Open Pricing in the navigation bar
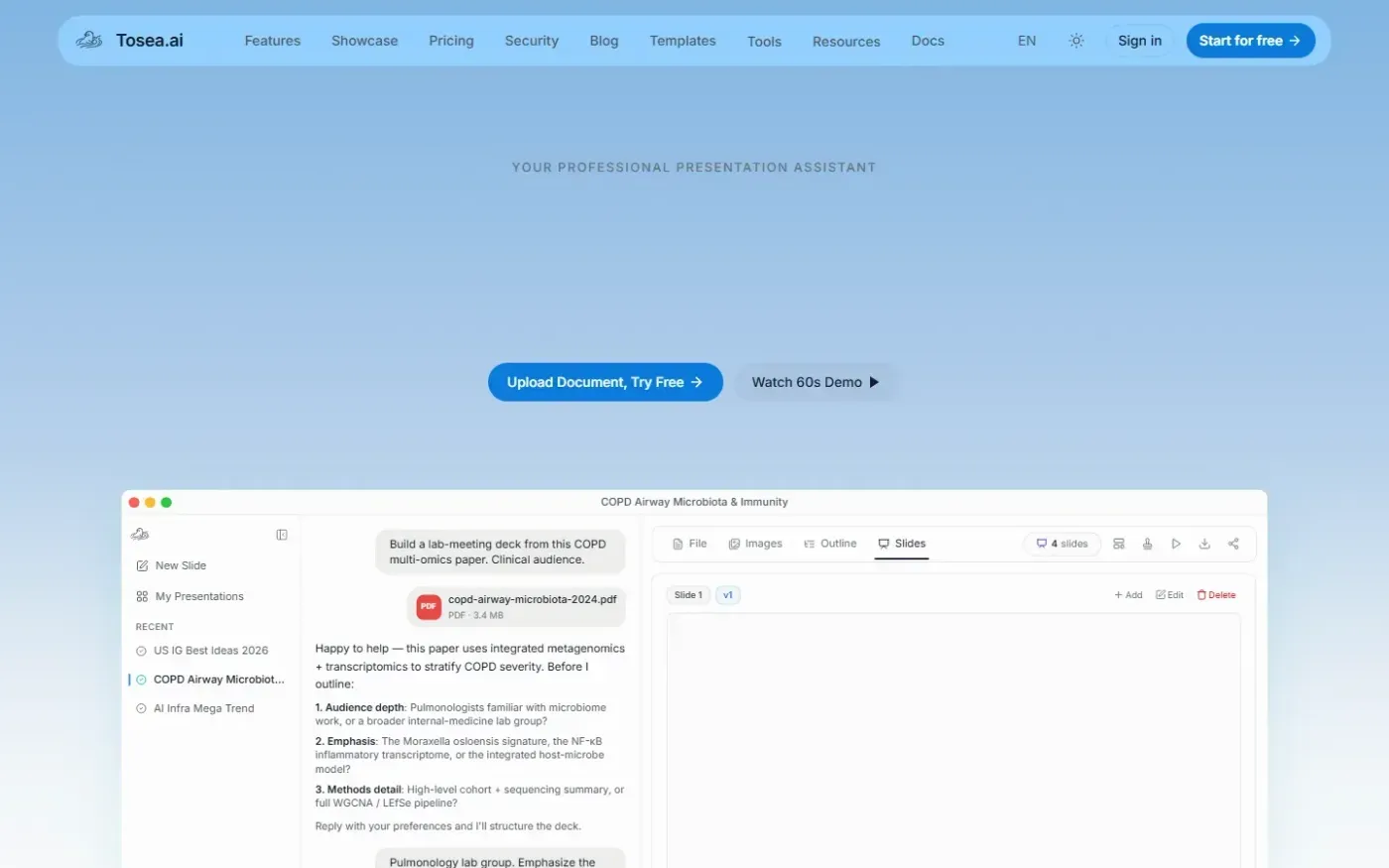Viewport: 1389px width, 868px height. pyautogui.click(x=451, y=41)
